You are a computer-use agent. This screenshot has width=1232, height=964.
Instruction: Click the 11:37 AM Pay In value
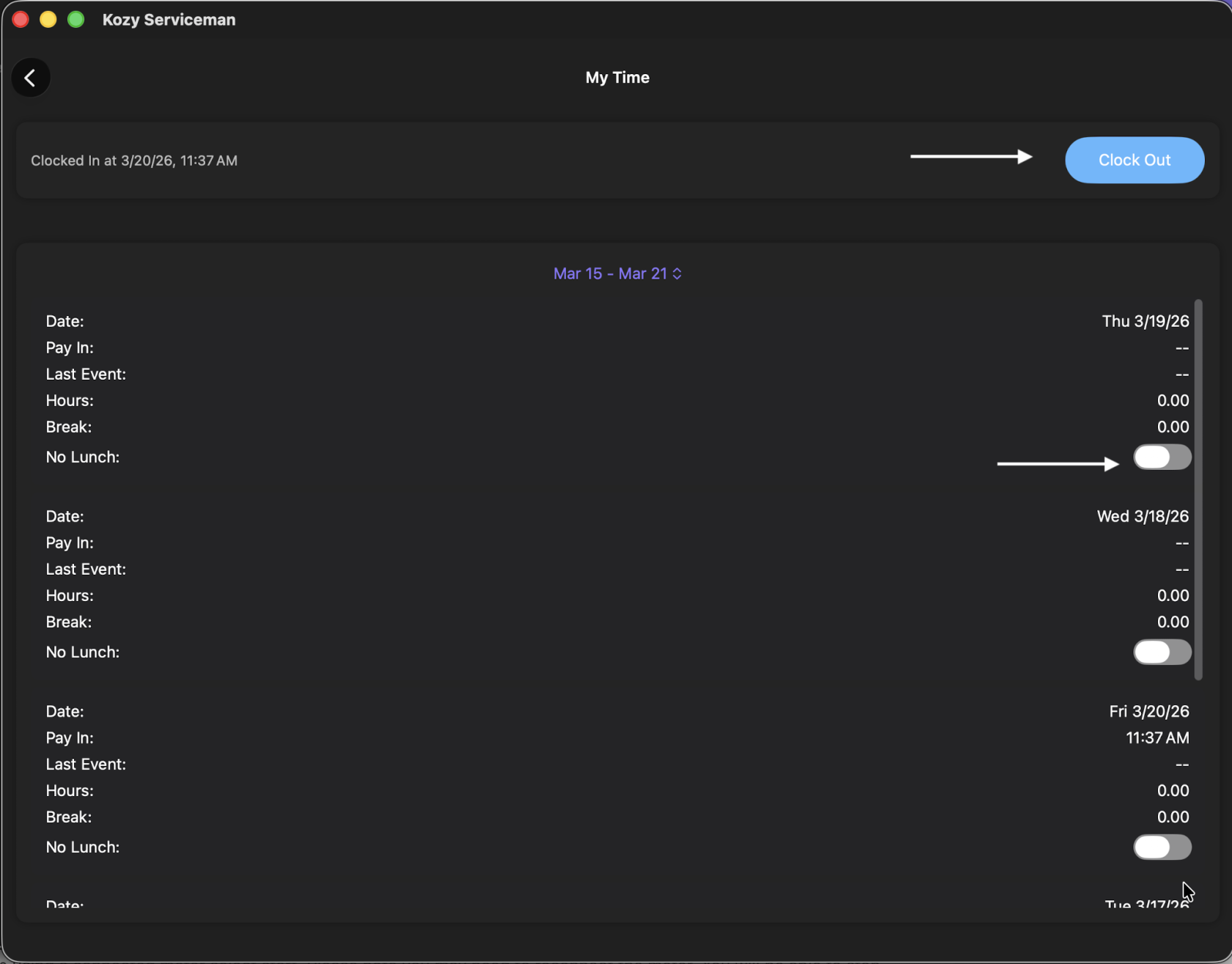click(x=1157, y=737)
